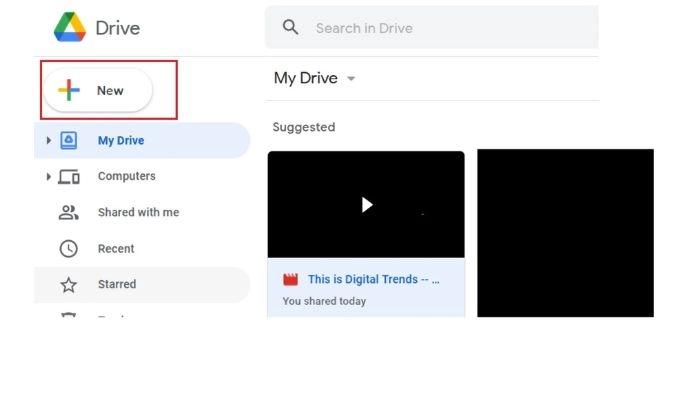The image size is (700, 400).
Task: Select the Starred label in sidebar
Action: pyautogui.click(x=117, y=285)
